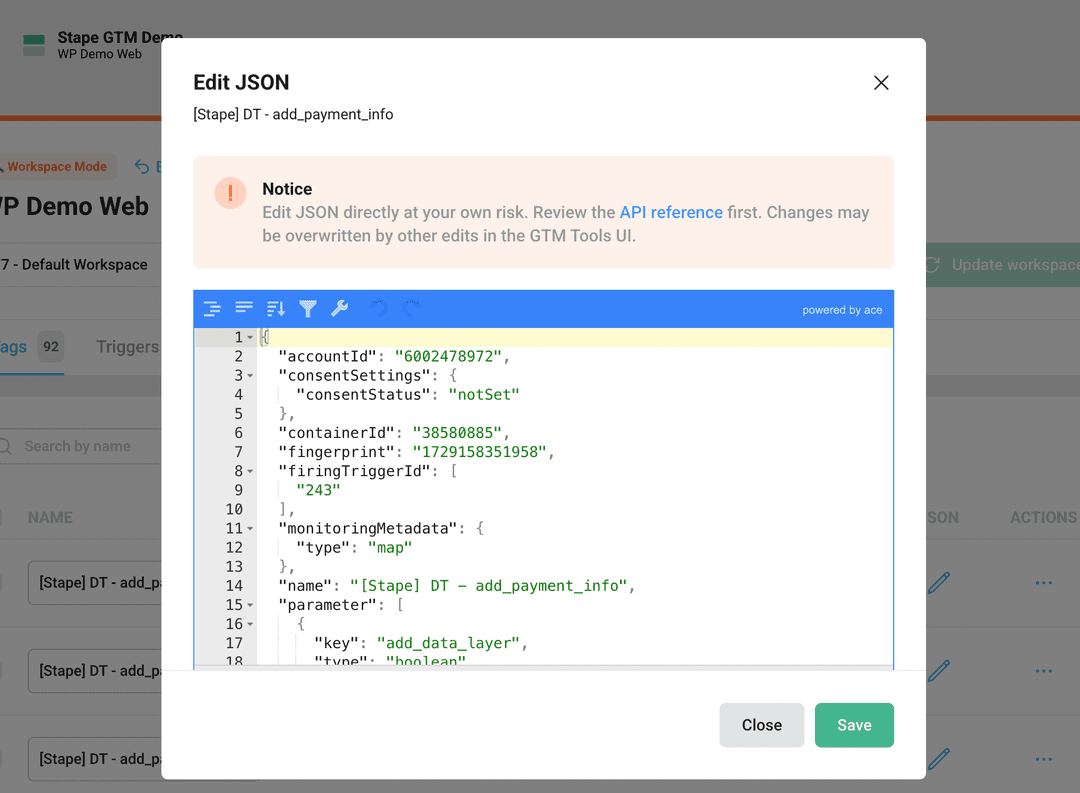Click the Repair JSON wrench icon
This screenshot has width=1080, height=793.
(340, 309)
